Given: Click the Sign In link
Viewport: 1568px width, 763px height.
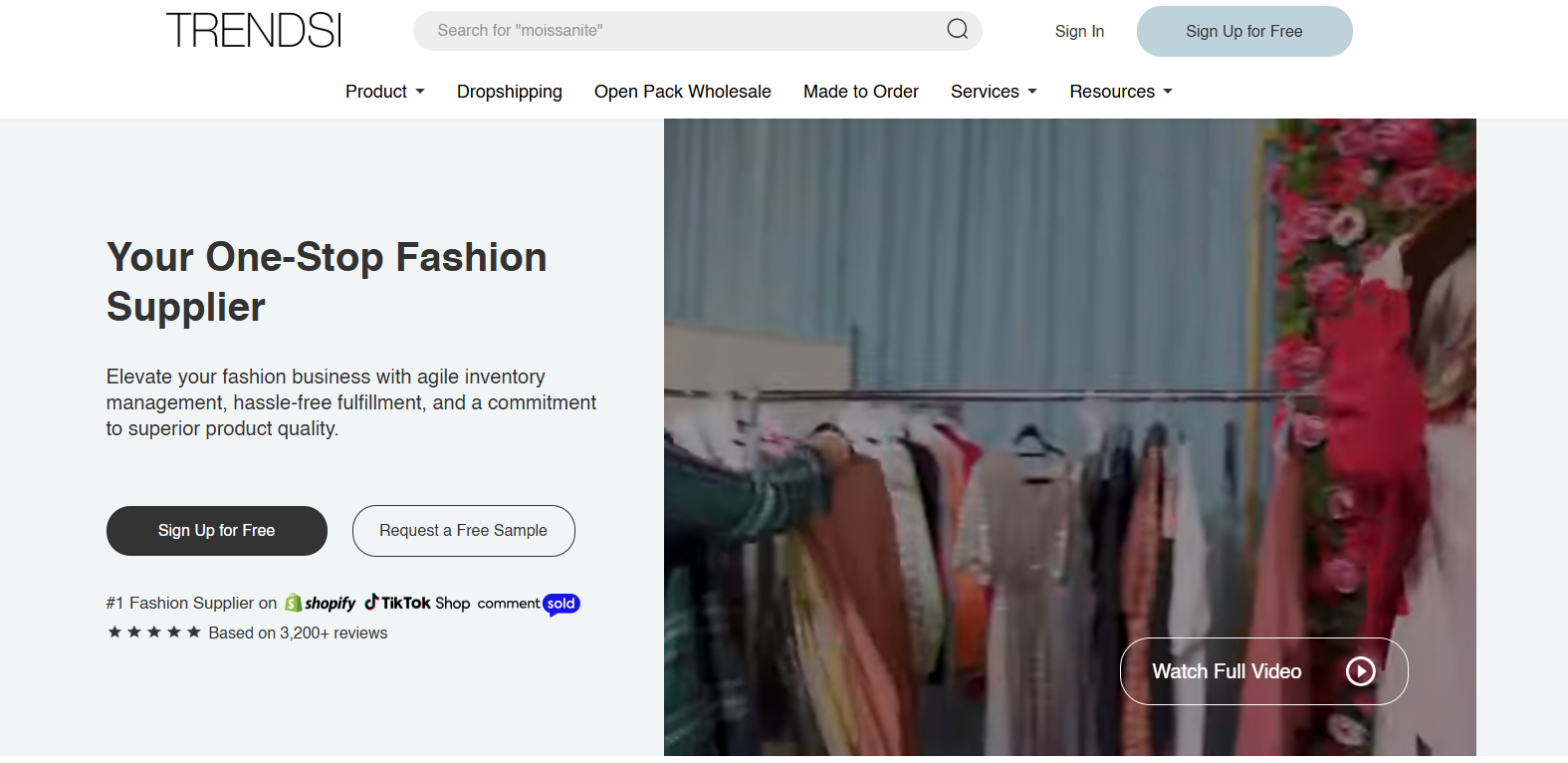Looking at the screenshot, I should [1079, 31].
